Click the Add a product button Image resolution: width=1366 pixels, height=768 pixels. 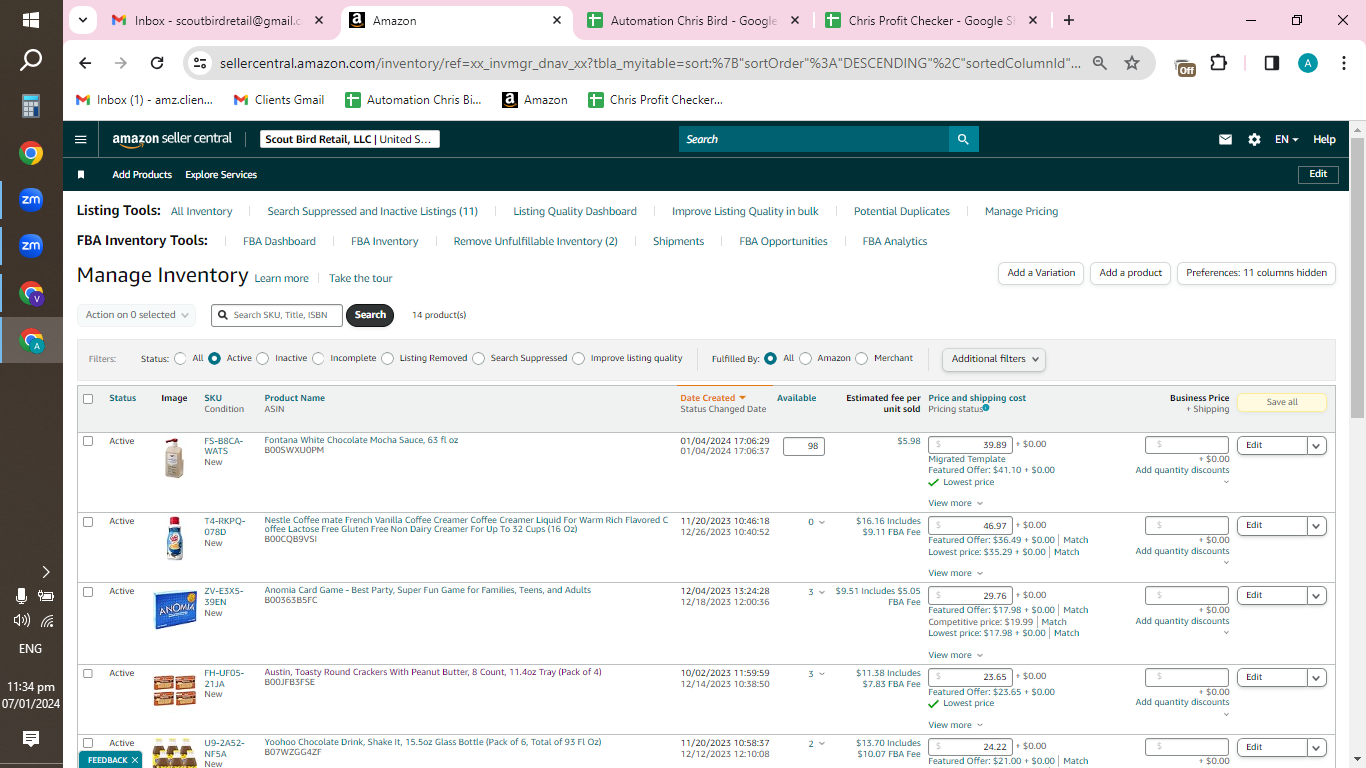coord(1131,273)
